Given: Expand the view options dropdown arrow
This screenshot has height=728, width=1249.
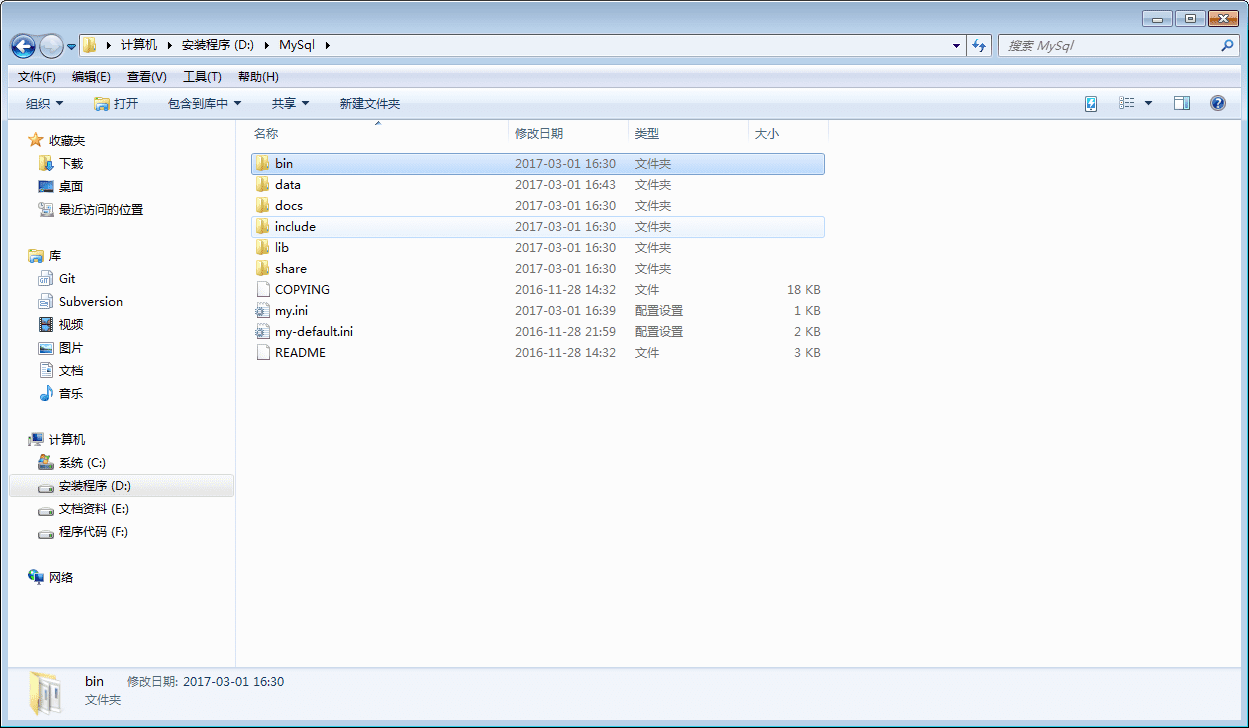Looking at the screenshot, I should coord(1148,103).
